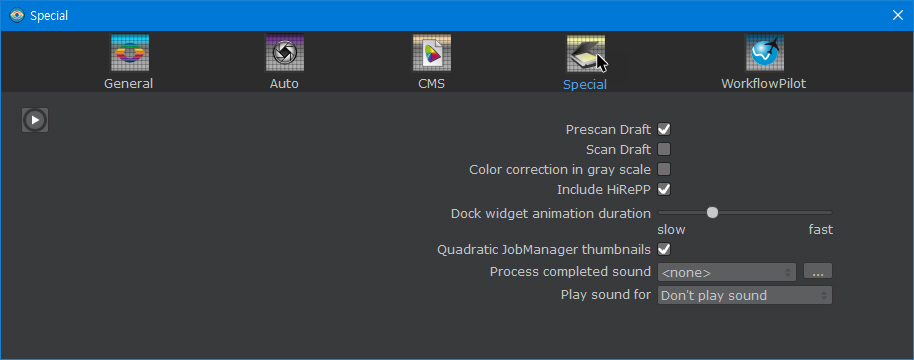Image resolution: width=914 pixels, height=360 pixels.
Task: Switch to the General tab label
Action: (x=128, y=84)
